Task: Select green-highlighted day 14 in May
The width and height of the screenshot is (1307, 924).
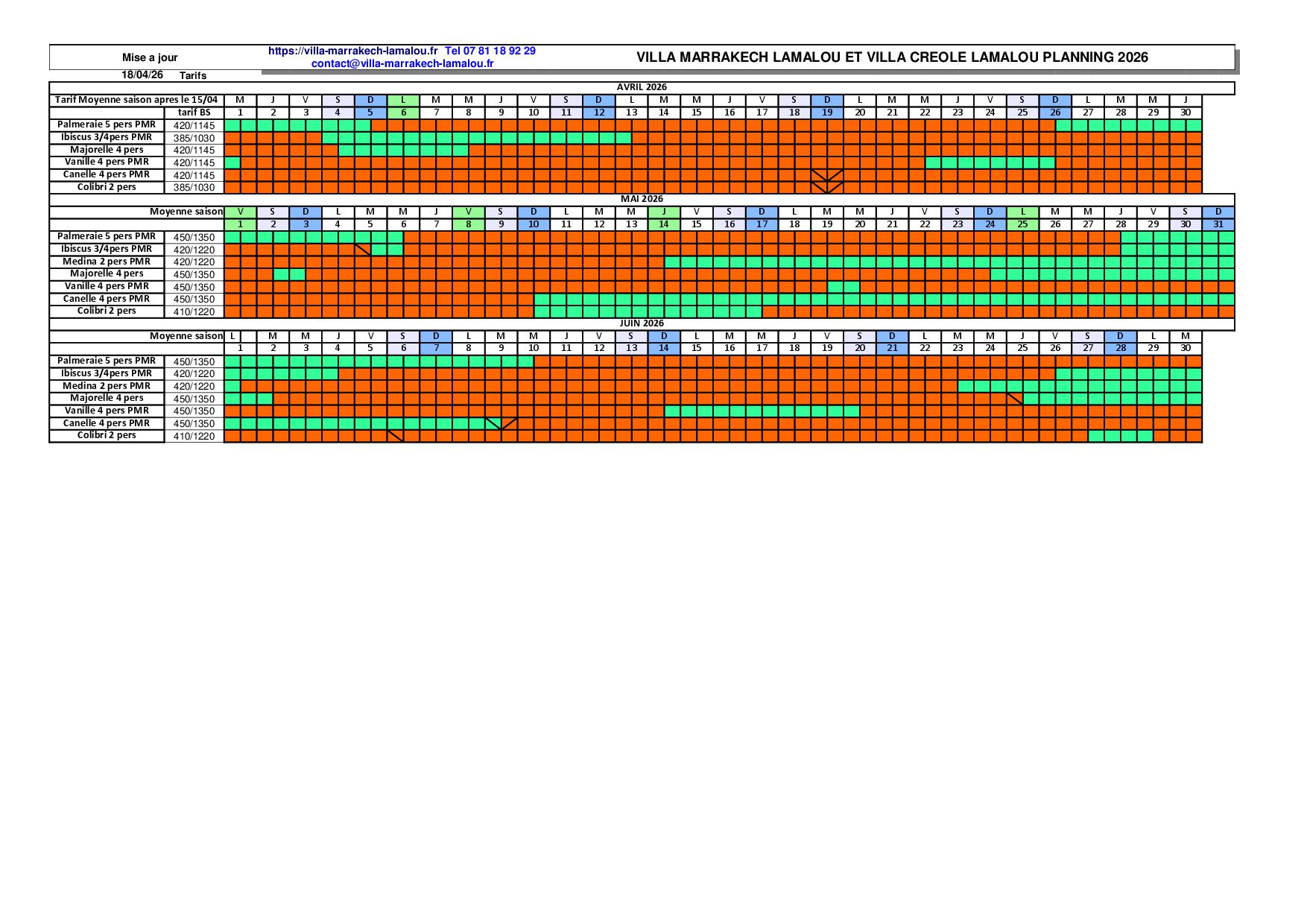Action: 663,224
